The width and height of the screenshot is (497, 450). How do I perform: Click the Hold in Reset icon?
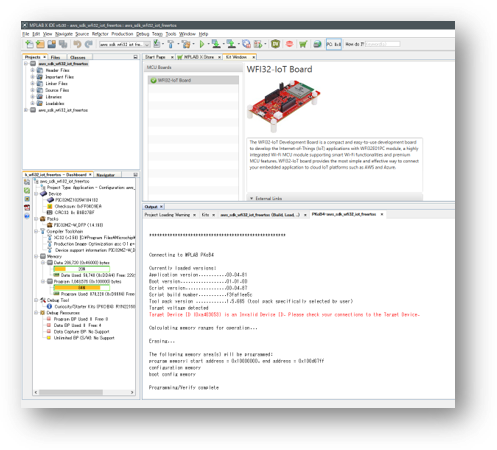click(x=246, y=44)
